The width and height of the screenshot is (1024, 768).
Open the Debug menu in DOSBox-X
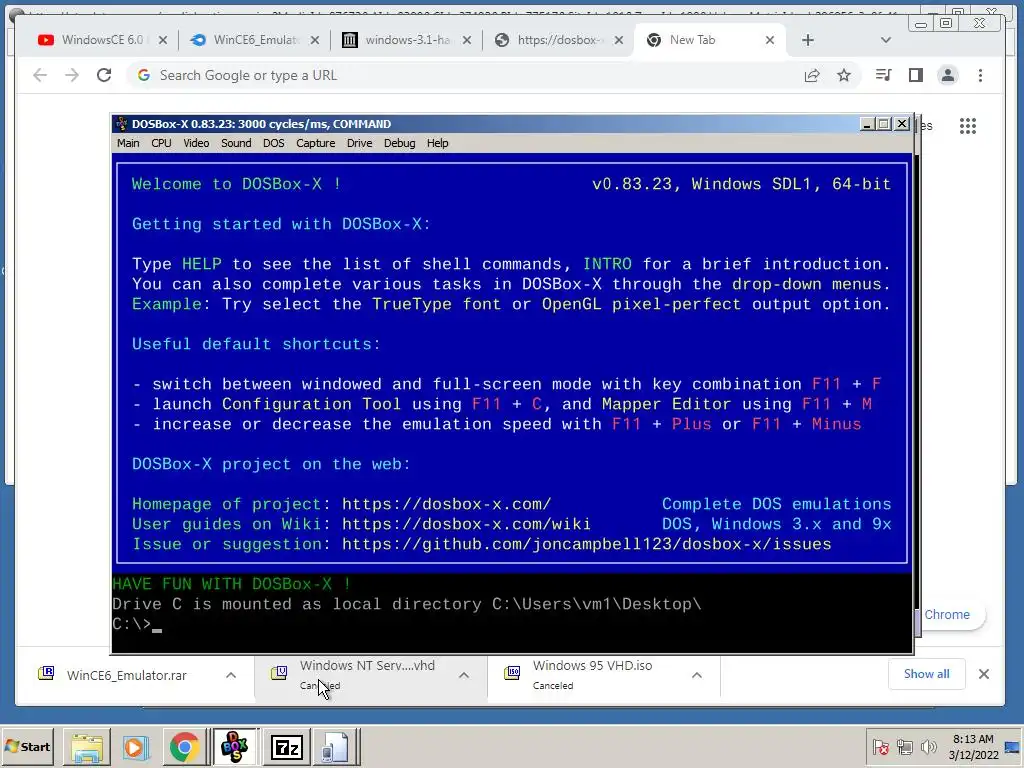point(399,143)
